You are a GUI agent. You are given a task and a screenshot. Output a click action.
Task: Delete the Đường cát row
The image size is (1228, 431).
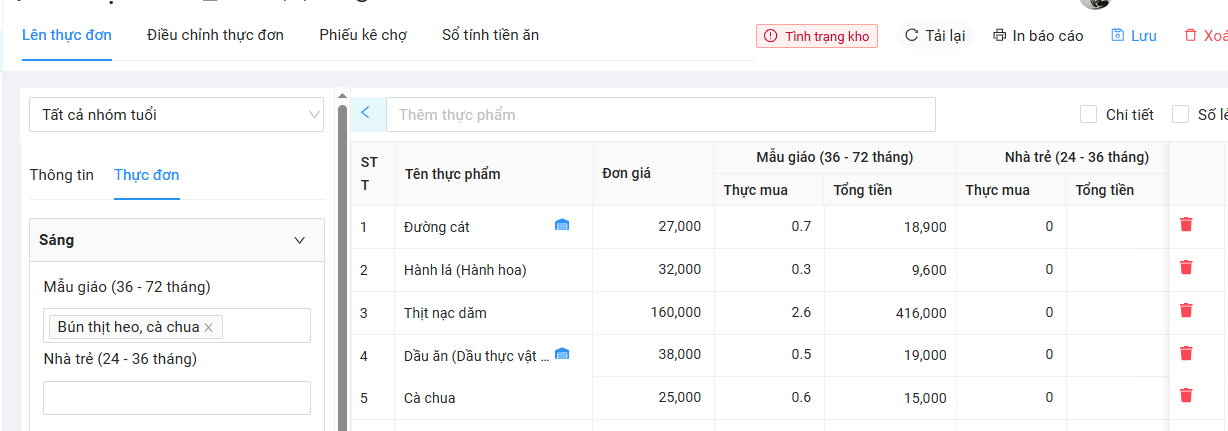(x=1186, y=225)
